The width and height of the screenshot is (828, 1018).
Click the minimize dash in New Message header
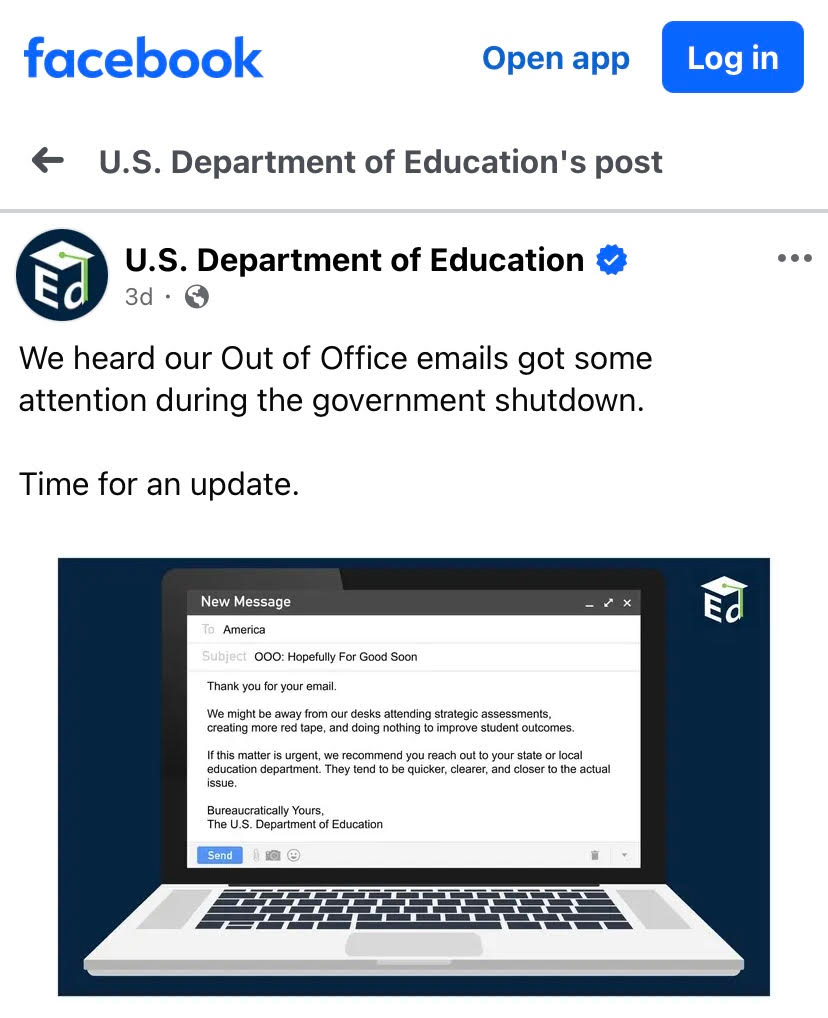click(x=589, y=603)
